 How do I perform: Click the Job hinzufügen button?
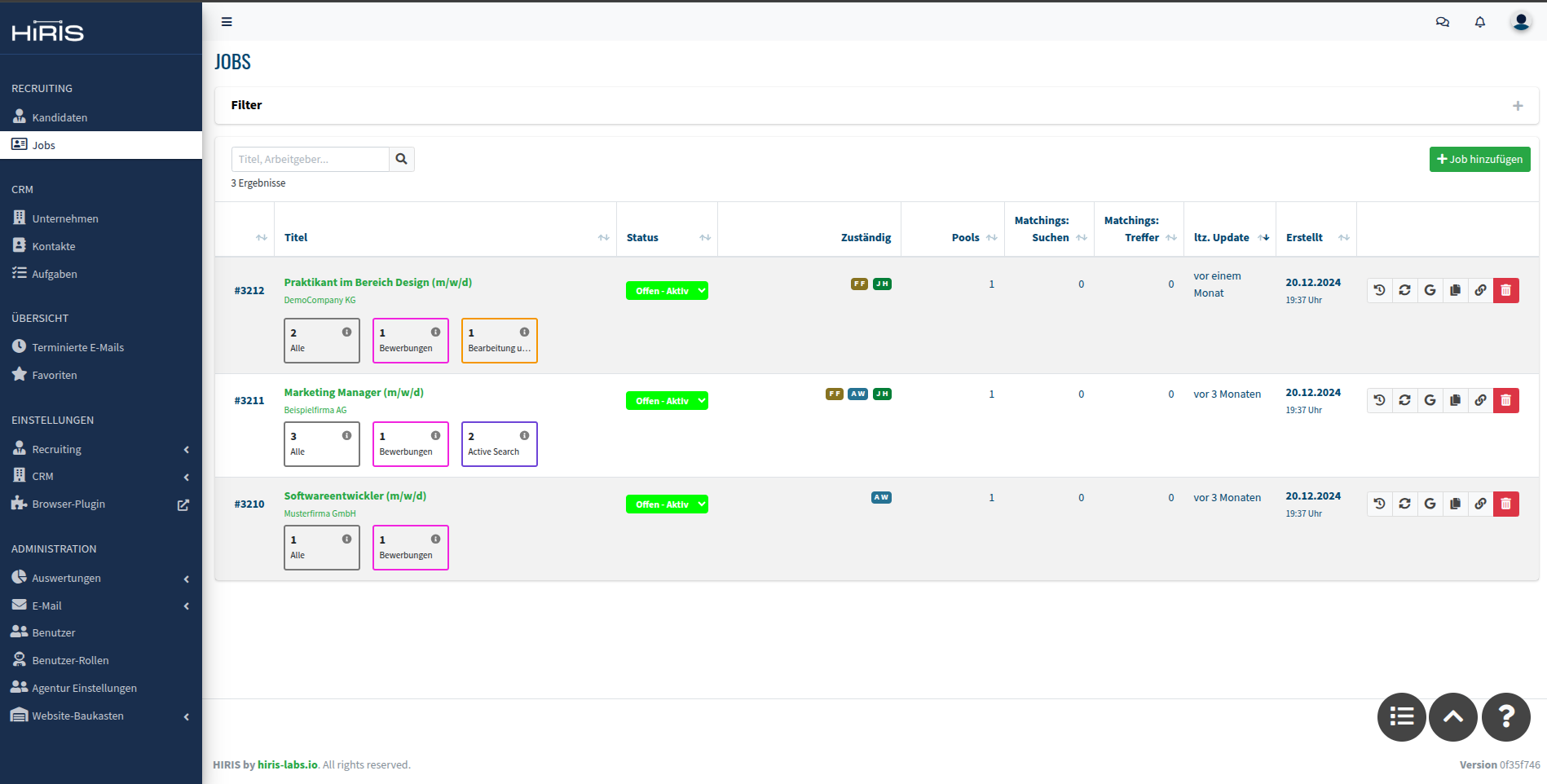pos(1479,159)
